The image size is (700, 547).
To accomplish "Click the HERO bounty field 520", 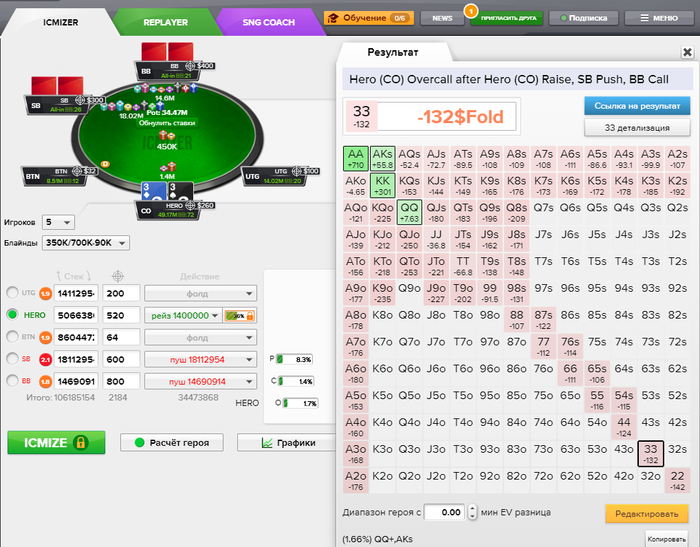I will point(121,315).
